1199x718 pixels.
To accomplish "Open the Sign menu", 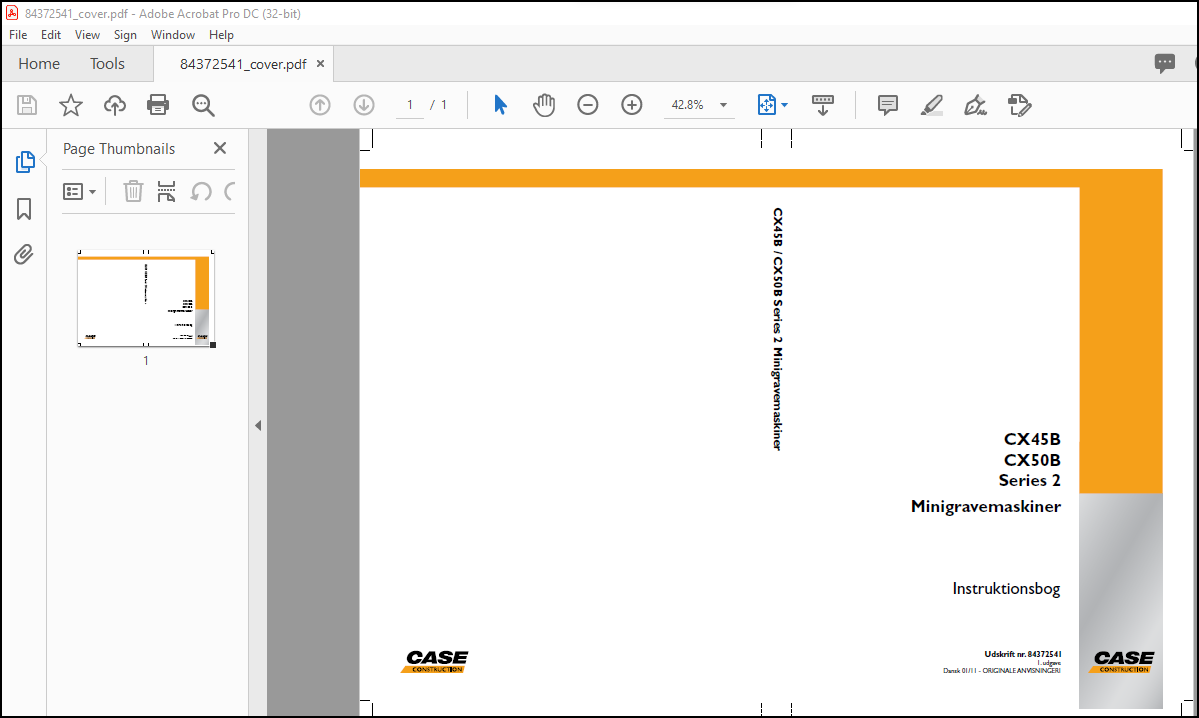I will [x=125, y=35].
